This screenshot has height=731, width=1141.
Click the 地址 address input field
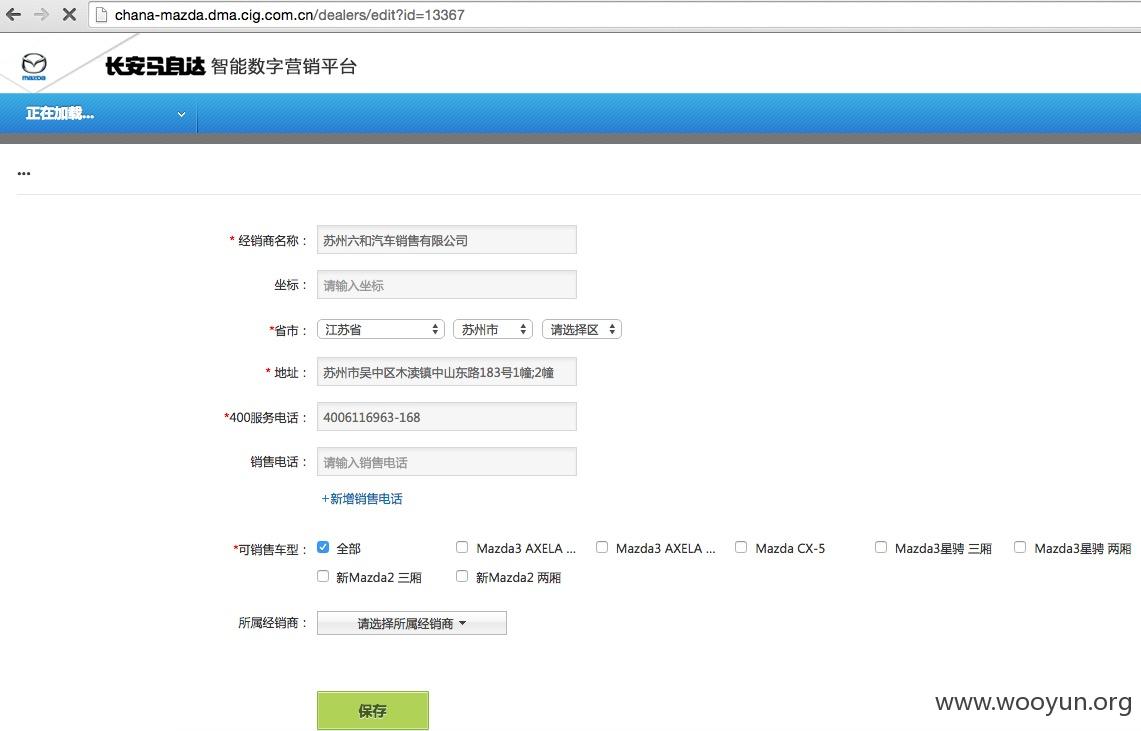coord(447,372)
